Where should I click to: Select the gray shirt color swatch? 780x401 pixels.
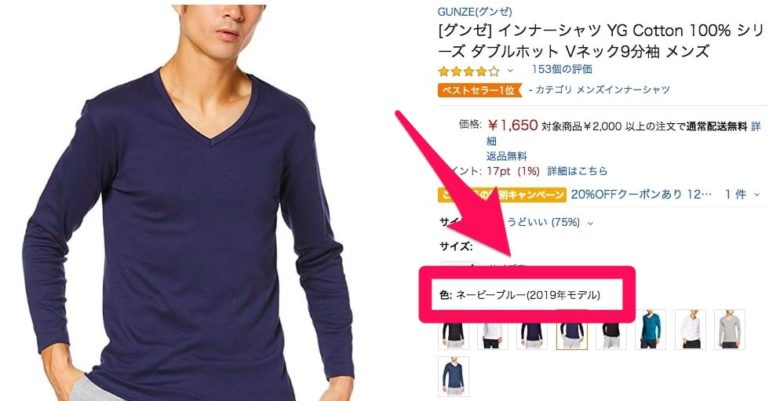click(x=729, y=329)
